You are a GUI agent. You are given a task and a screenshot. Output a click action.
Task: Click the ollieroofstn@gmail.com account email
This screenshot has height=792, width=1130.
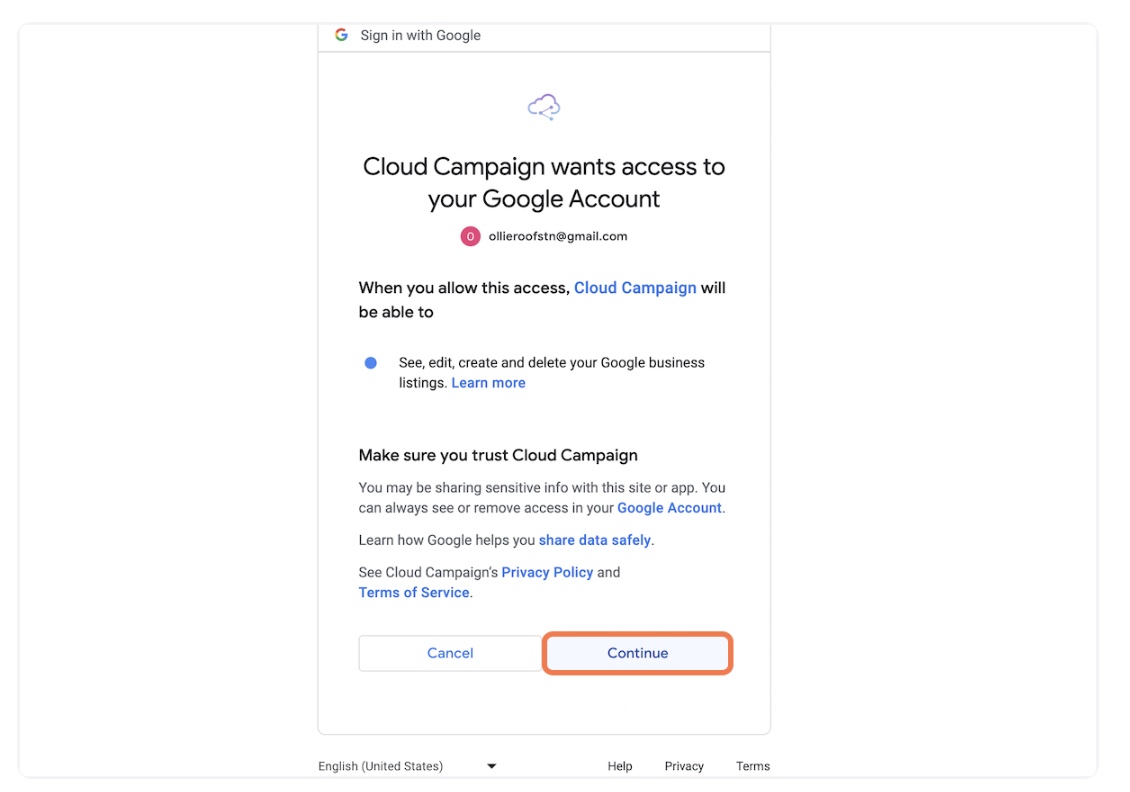[558, 236]
